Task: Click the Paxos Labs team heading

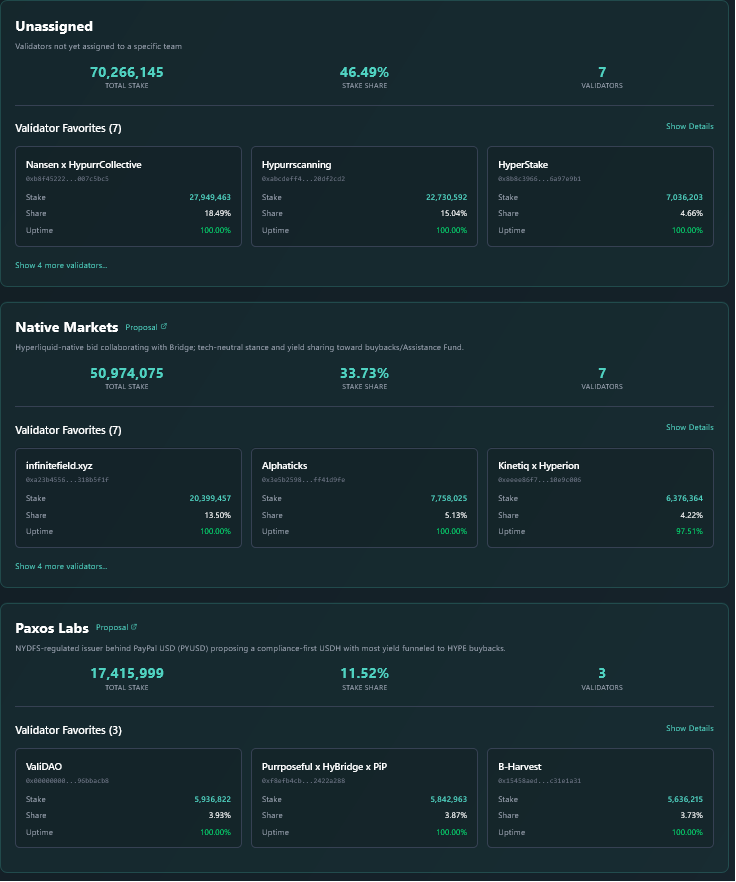Action: [x=52, y=628]
